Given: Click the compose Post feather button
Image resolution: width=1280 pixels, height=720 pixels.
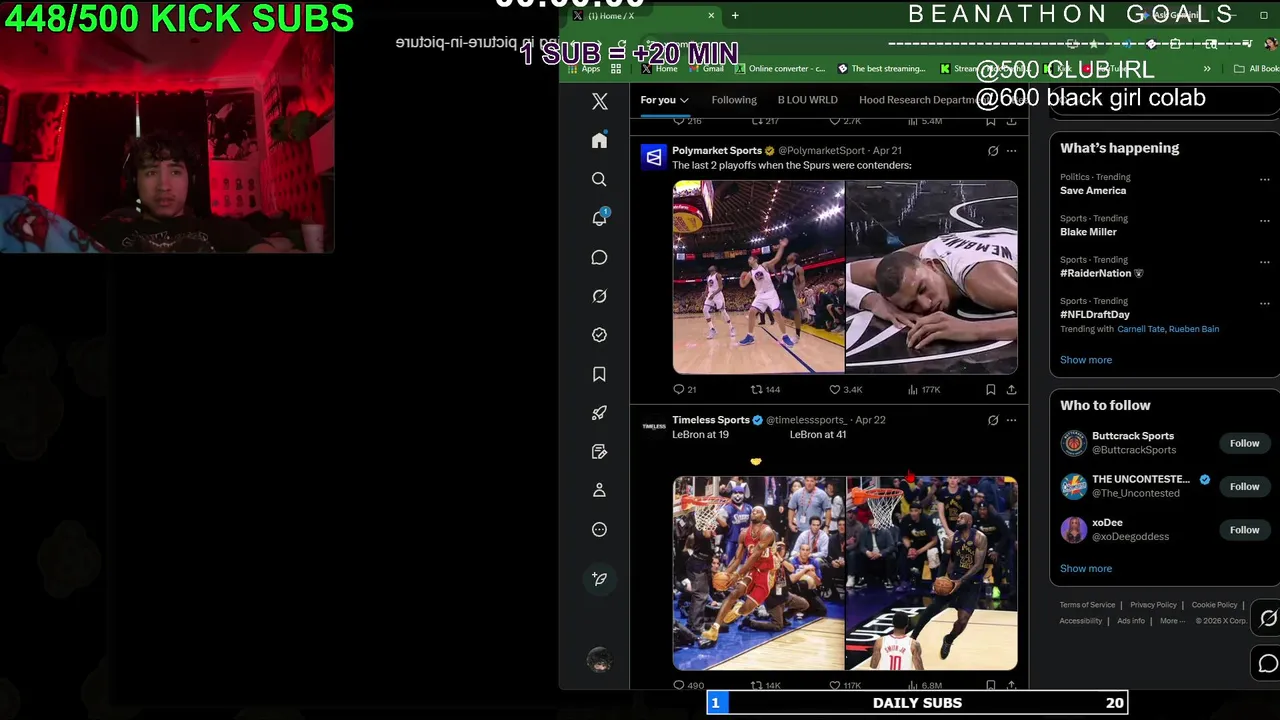Looking at the screenshot, I should (x=599, y=578).
